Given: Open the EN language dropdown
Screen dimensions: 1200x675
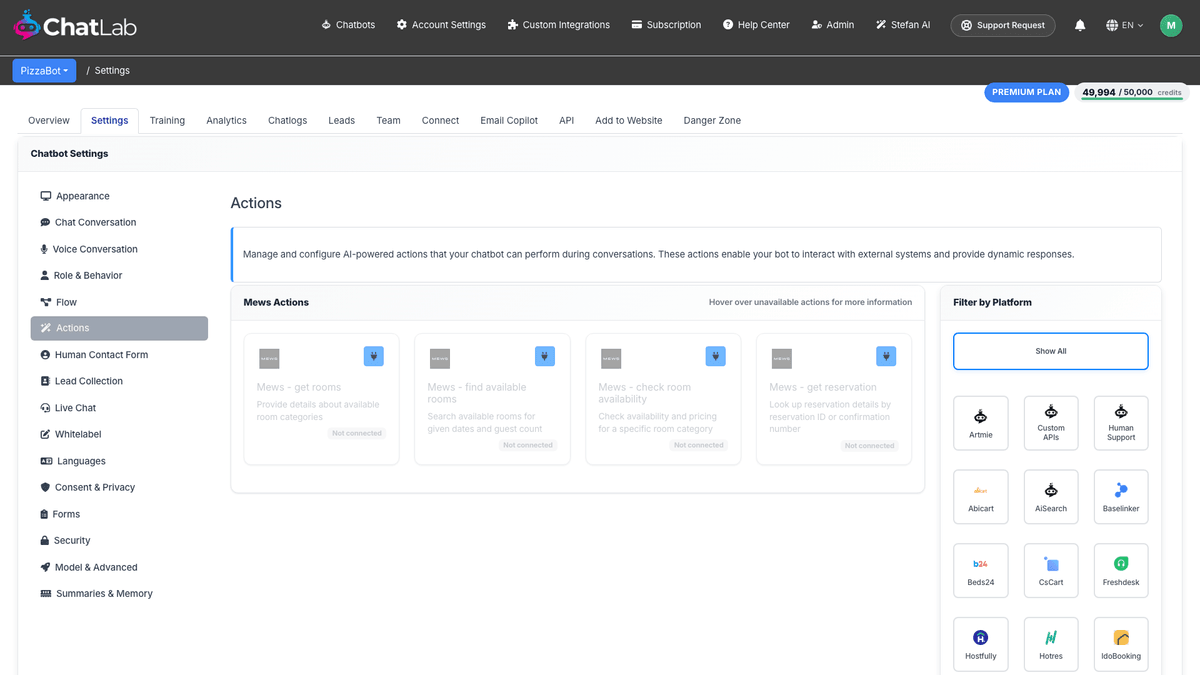Looking at the screenshot, I should [1125, 25].
